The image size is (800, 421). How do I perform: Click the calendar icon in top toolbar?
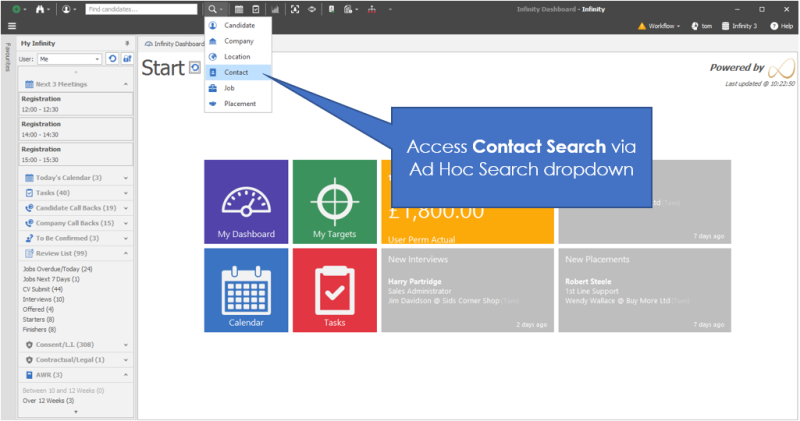point(239,9)
